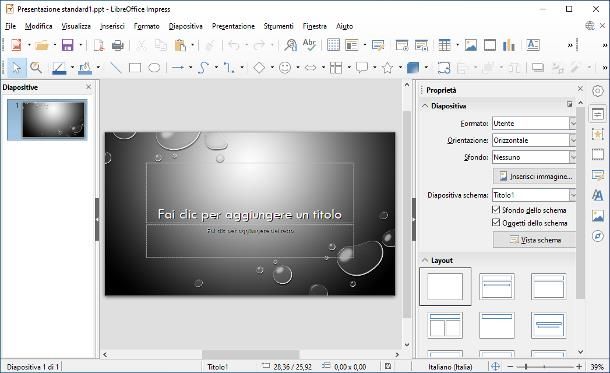Screen dimensions: 610x373
Task: Open fill color dropdown arrow
Action: click(98, 68)
